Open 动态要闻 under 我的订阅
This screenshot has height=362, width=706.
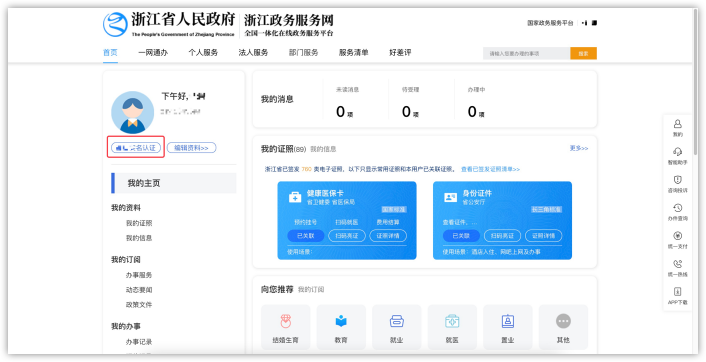tap(139, 290)
